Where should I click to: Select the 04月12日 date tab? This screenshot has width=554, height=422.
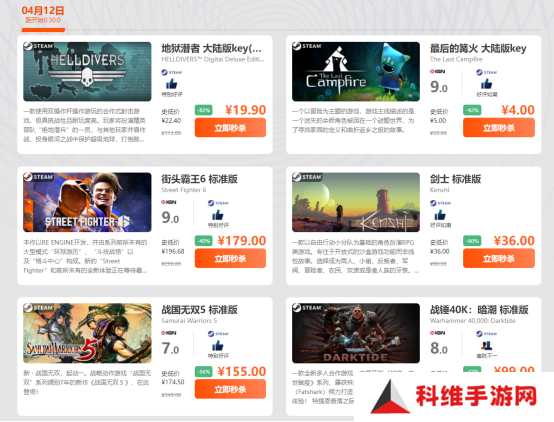pyautogui.click(x=43, y=15)
